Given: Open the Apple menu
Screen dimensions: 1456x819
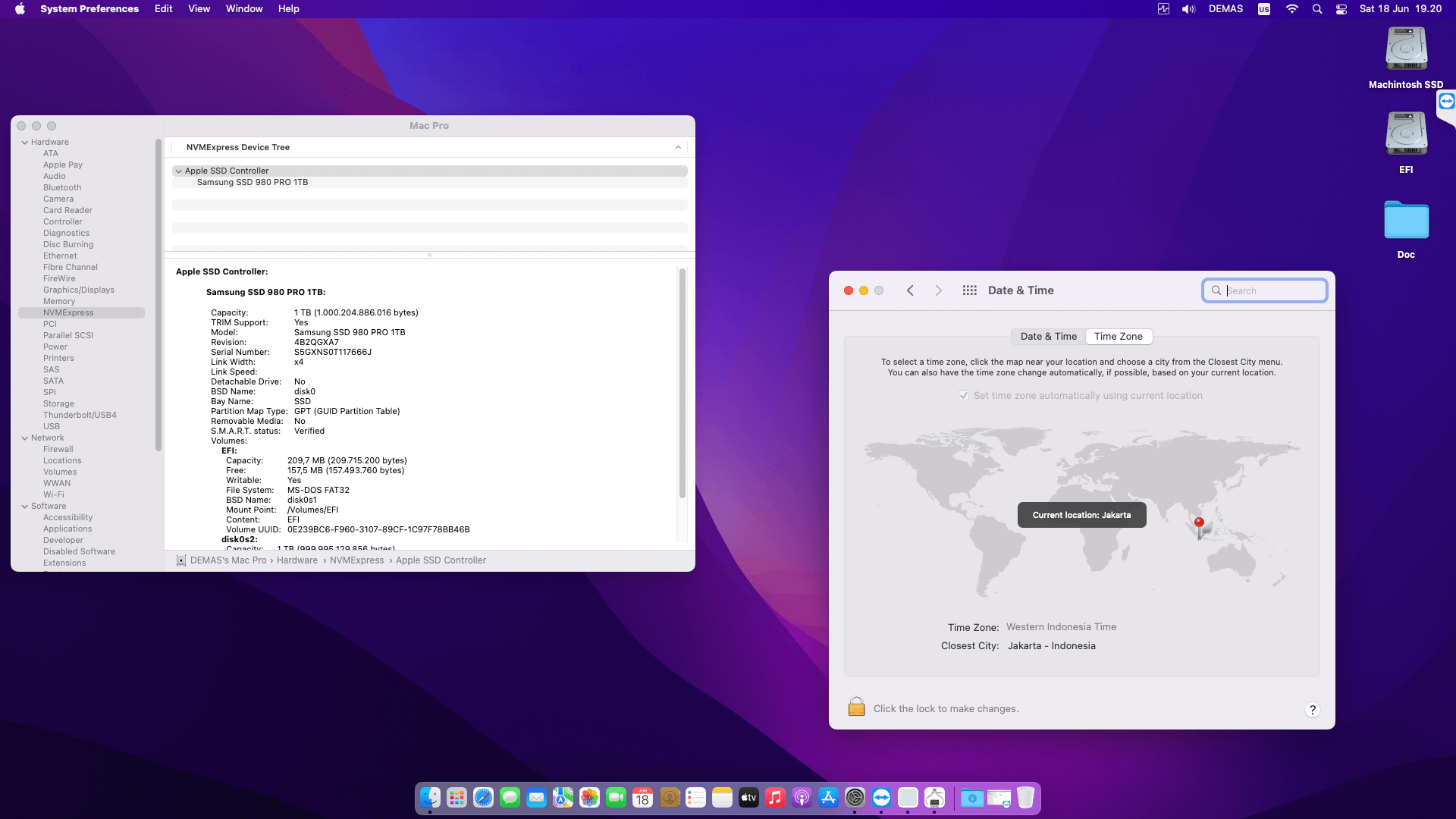Looking at the screenshot, I should pyautogui.click(x=20, y=9).
